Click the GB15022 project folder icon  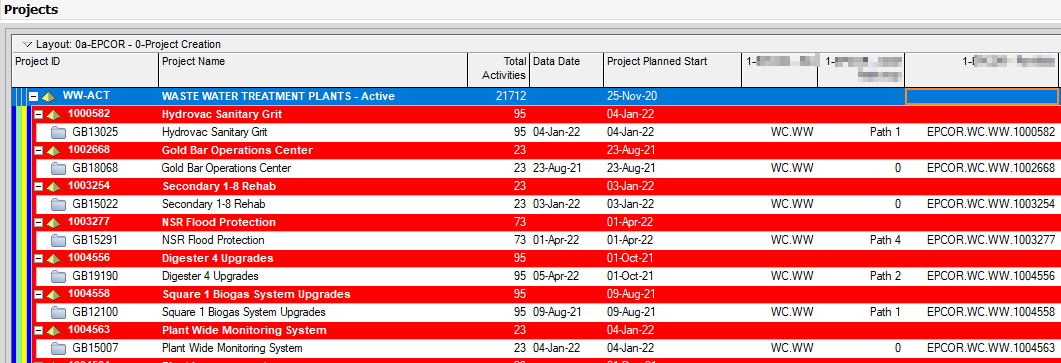click(58, 204)
